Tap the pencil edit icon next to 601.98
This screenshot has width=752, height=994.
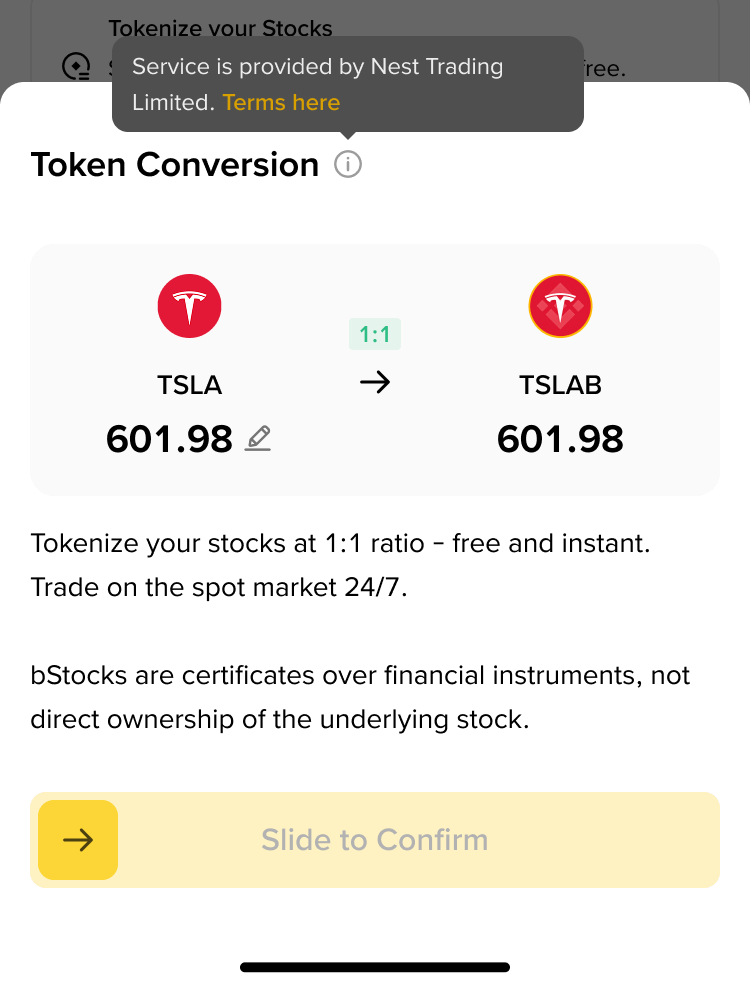click(258, 439)
